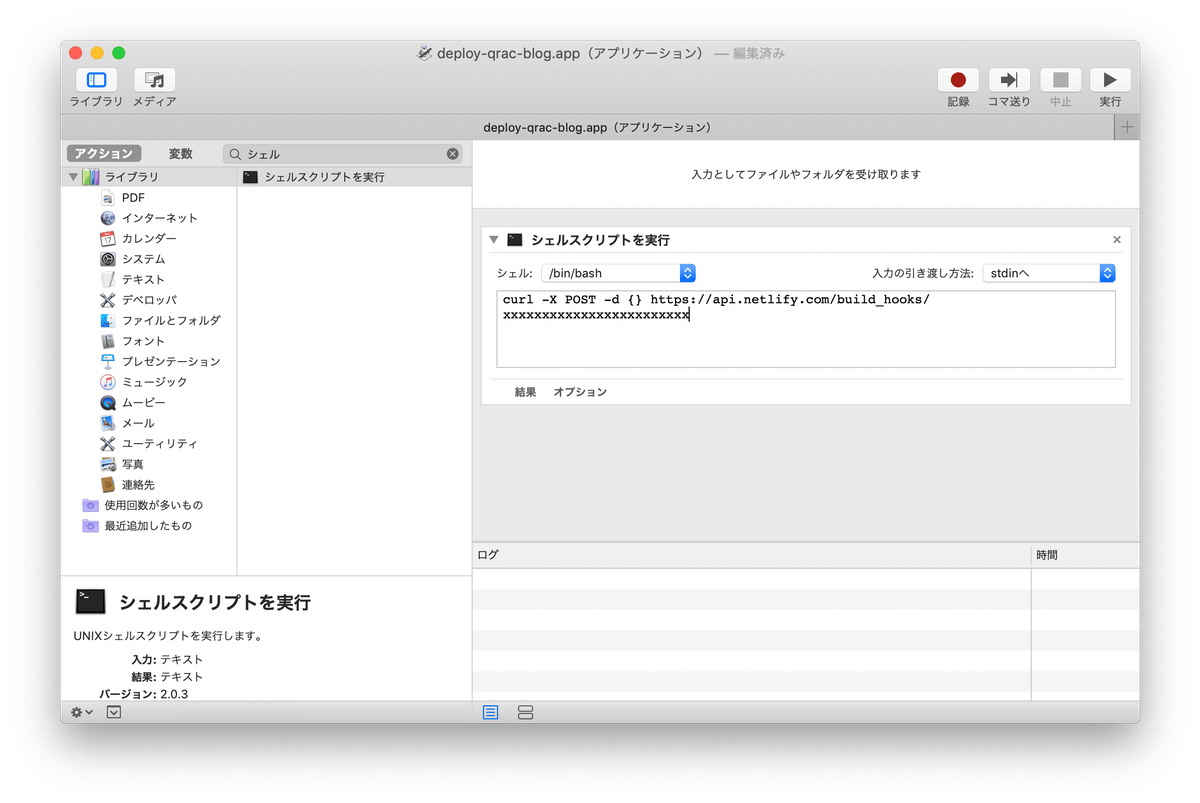Collapse the ライブラリ tree in the sidebar

click(x=73, y=176)
